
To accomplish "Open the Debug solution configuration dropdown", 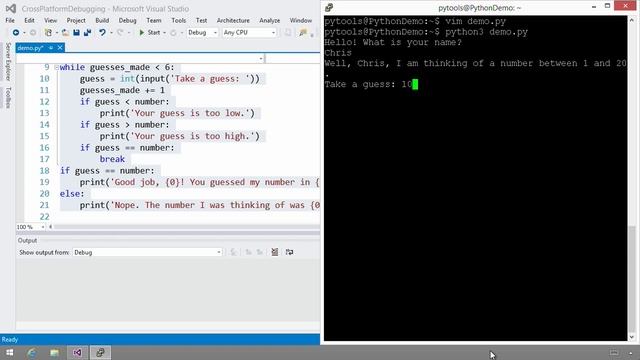I will (x=202, y=33).
